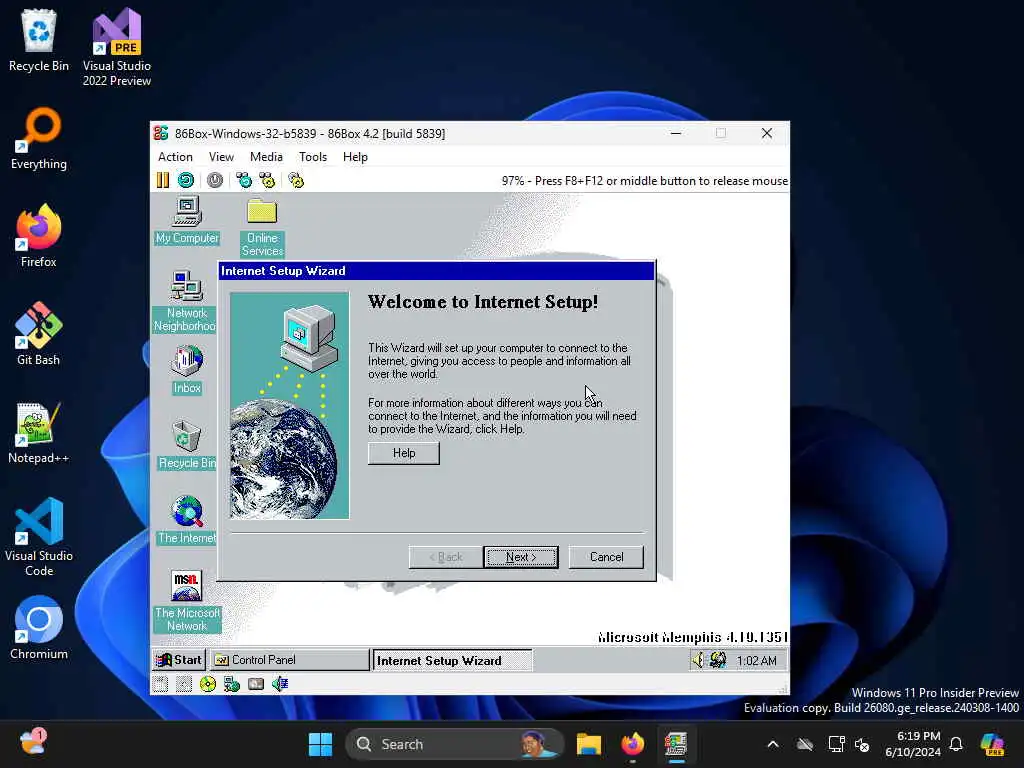Click the 86Box icon on Windows taskbar
The image size is (1024, 768).
pos(676,744)
